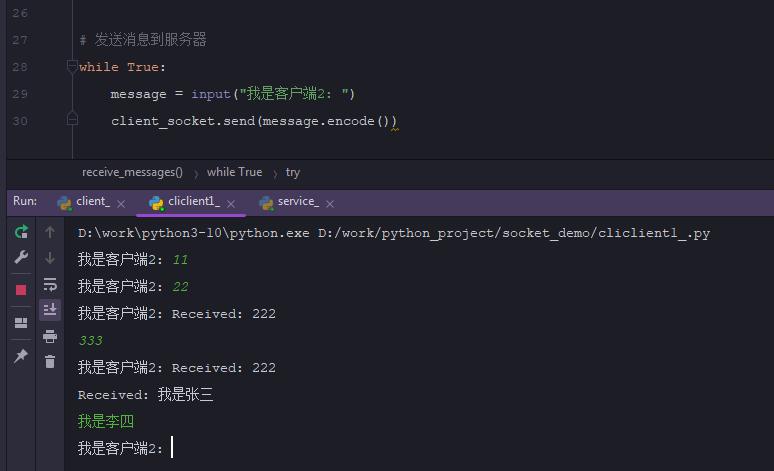
Task: Switch to the service_ run tab
Action: [289, 202]
